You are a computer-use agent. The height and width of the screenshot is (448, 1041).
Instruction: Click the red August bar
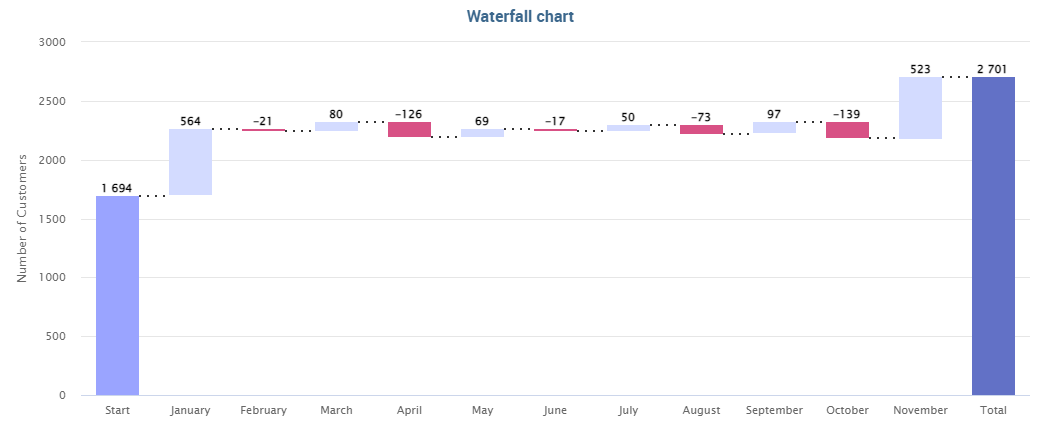[702, 129]
